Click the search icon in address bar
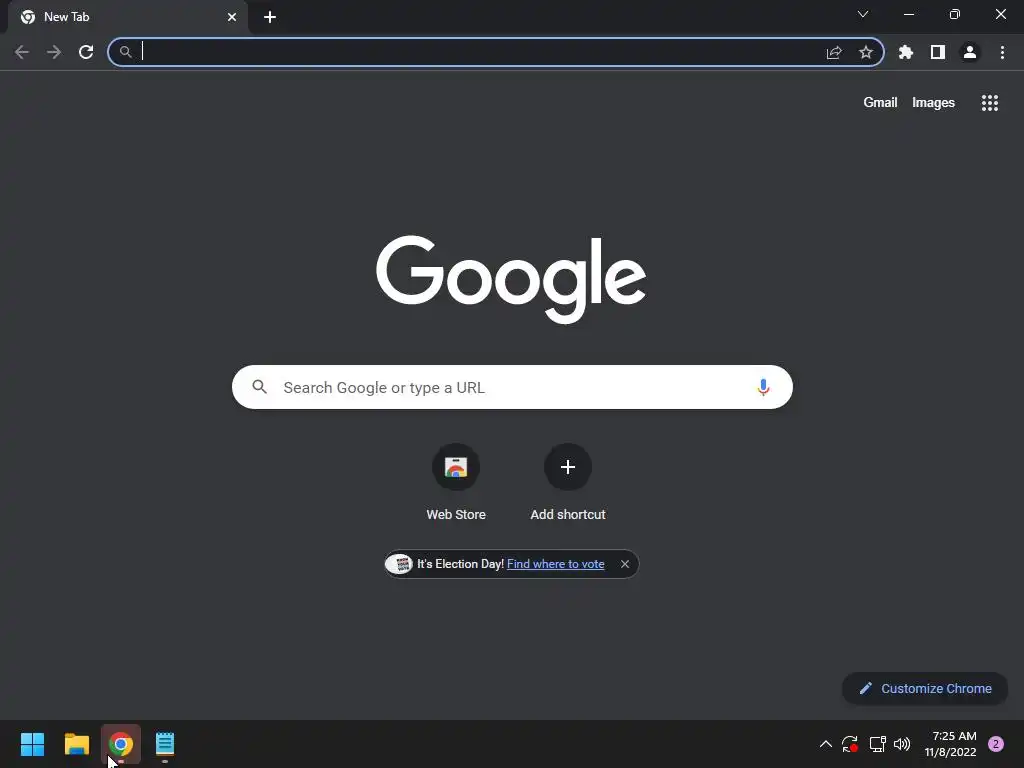 [x=125, y=52]
